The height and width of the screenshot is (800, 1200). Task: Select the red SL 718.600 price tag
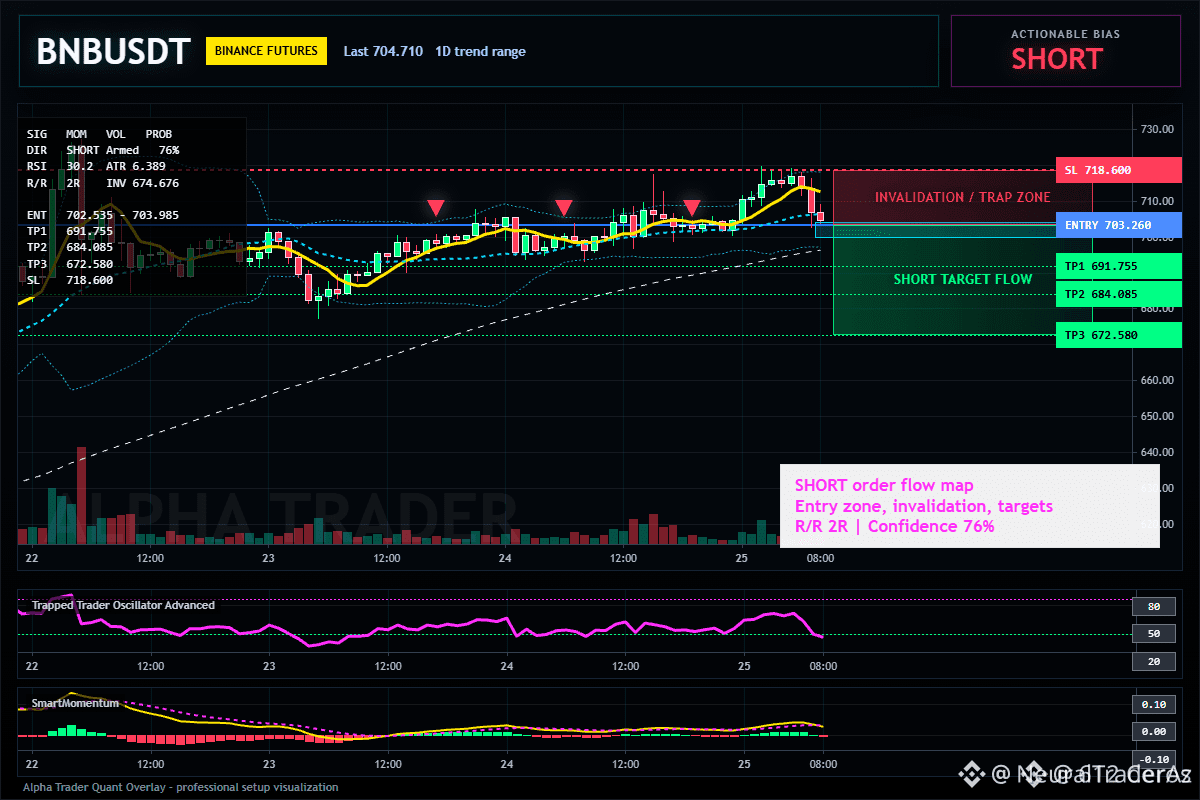tap(1118, 170)
